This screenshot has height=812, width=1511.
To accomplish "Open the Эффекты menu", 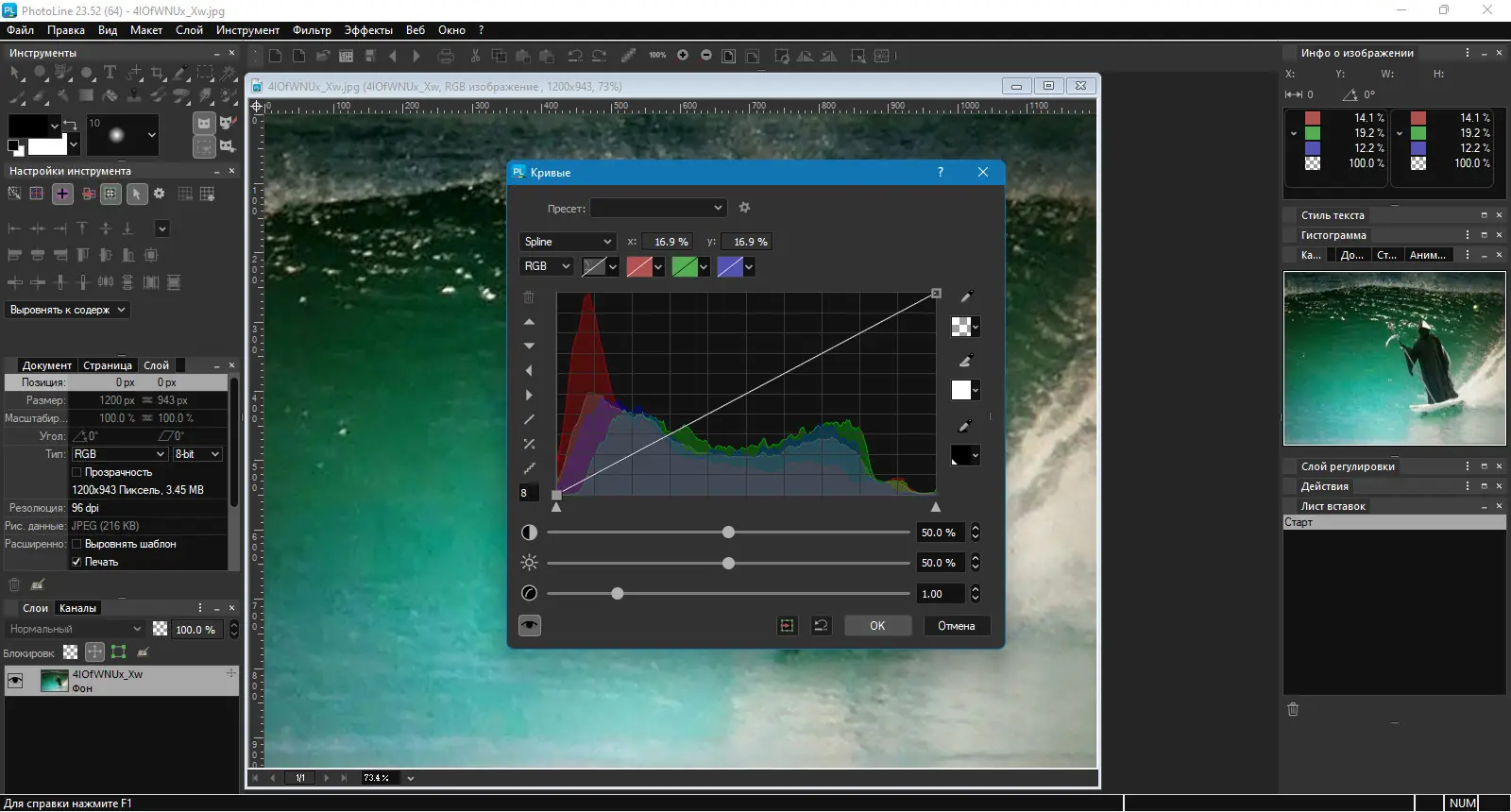I will pyautogui.click(x=368, y=30).
